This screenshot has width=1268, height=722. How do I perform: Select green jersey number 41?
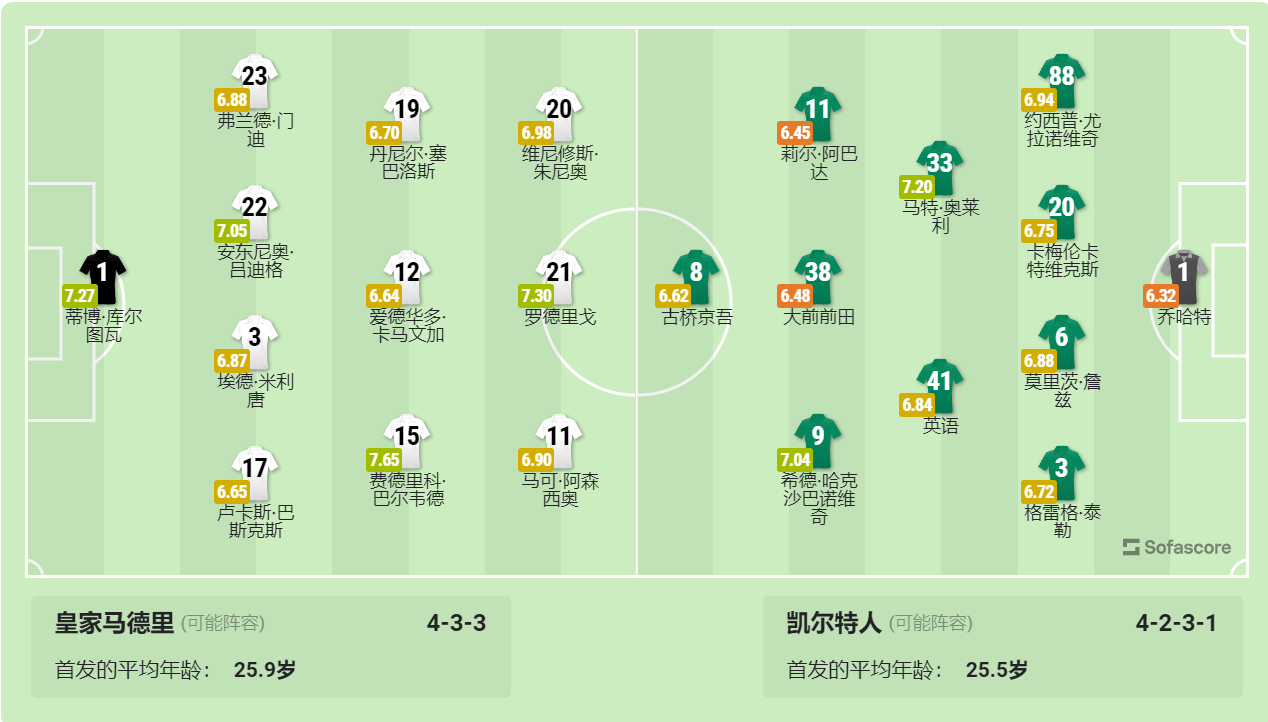940,385
